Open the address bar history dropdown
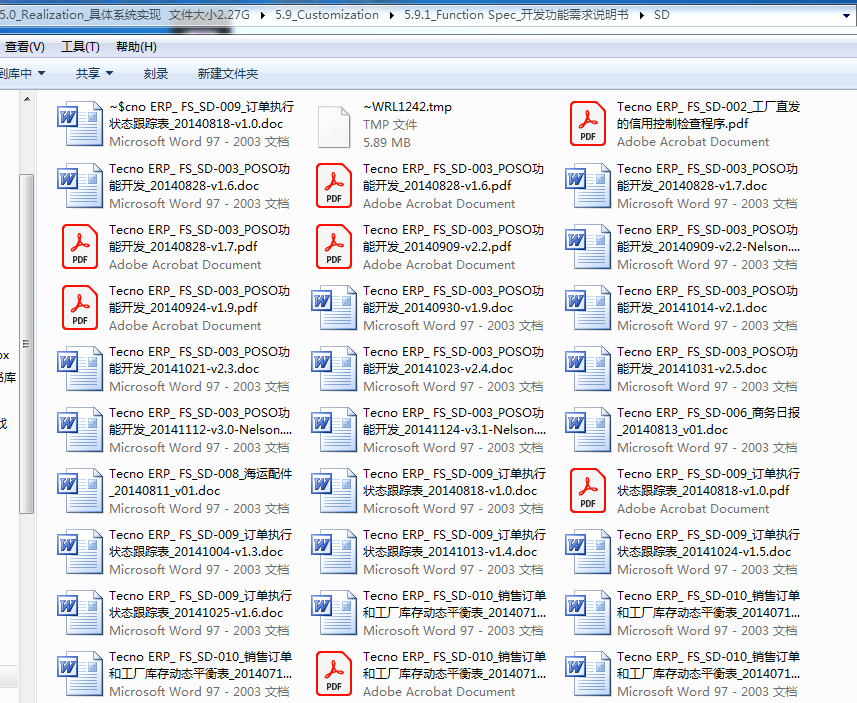The image size is (857, 703). pyautogui.click(x=846, y=15)
